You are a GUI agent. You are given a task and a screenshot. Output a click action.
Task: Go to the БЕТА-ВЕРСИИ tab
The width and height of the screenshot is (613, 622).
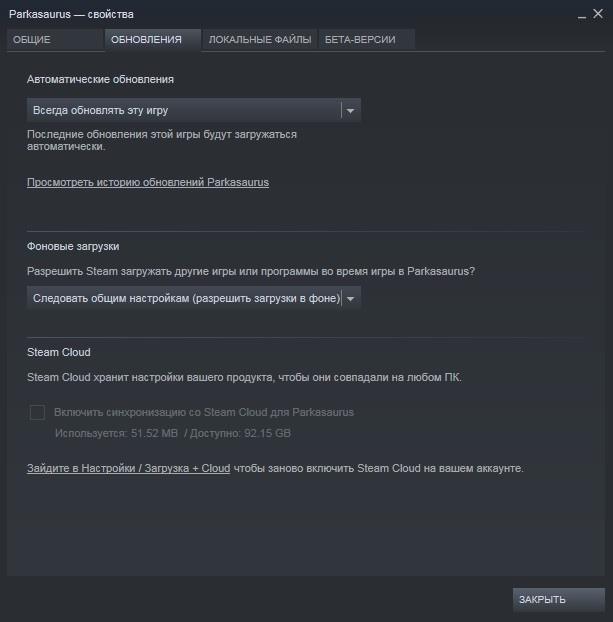click(x=367, y=40)
